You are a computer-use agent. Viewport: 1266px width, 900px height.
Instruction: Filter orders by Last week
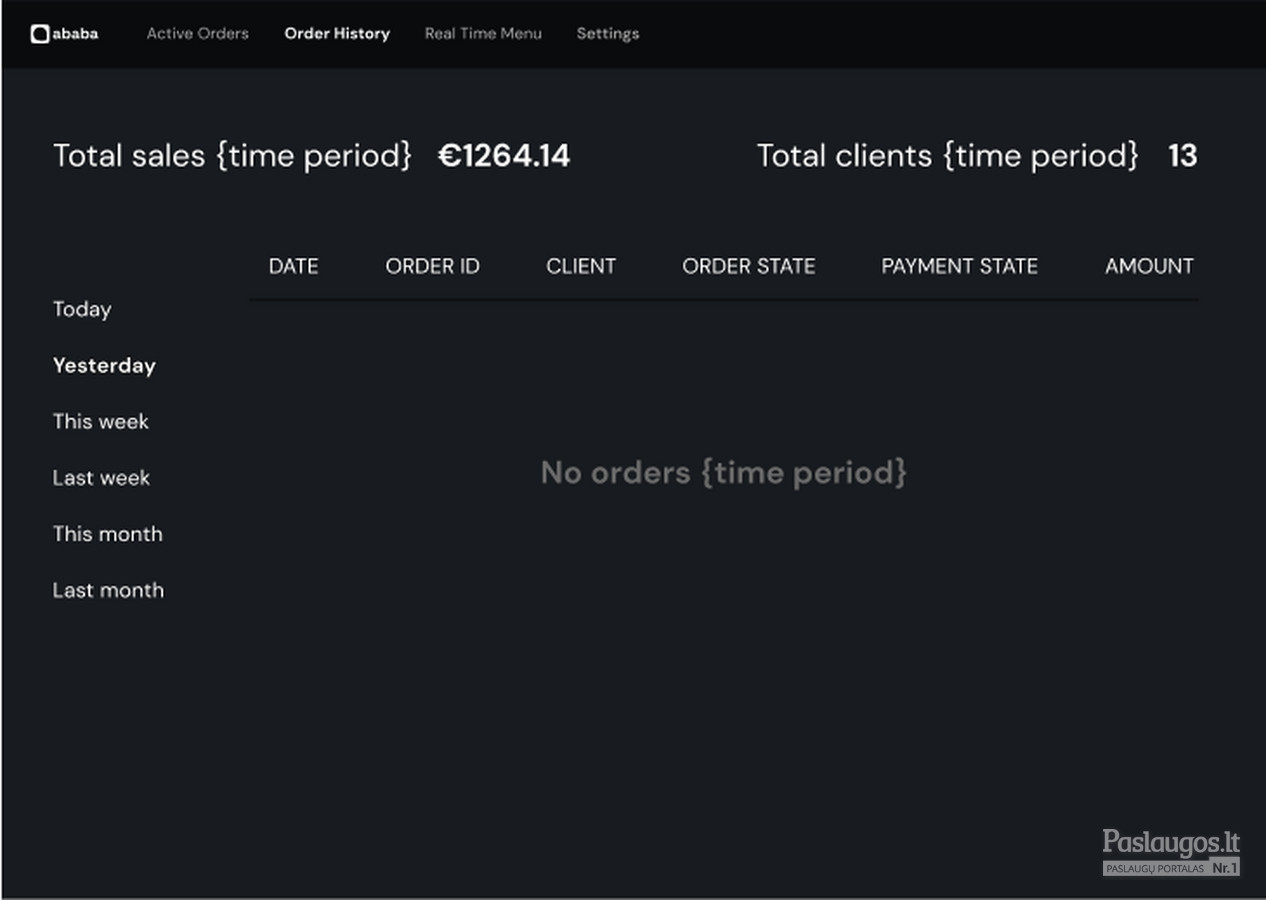tap(101, 478)
